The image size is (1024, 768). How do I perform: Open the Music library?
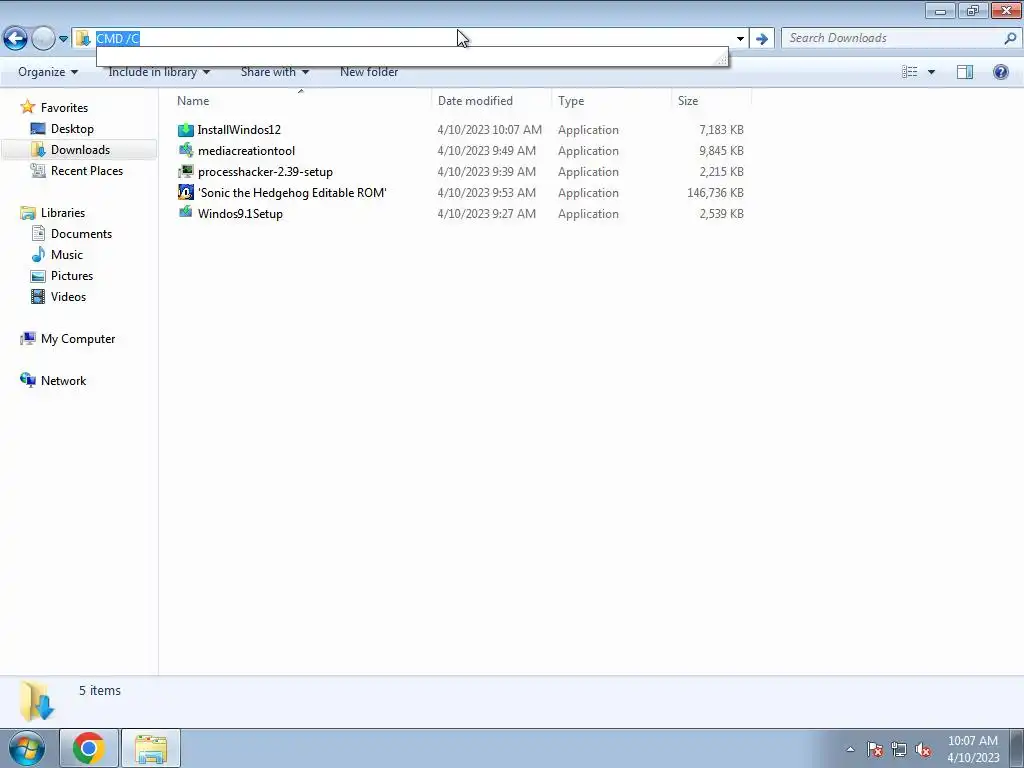(67, 255)
